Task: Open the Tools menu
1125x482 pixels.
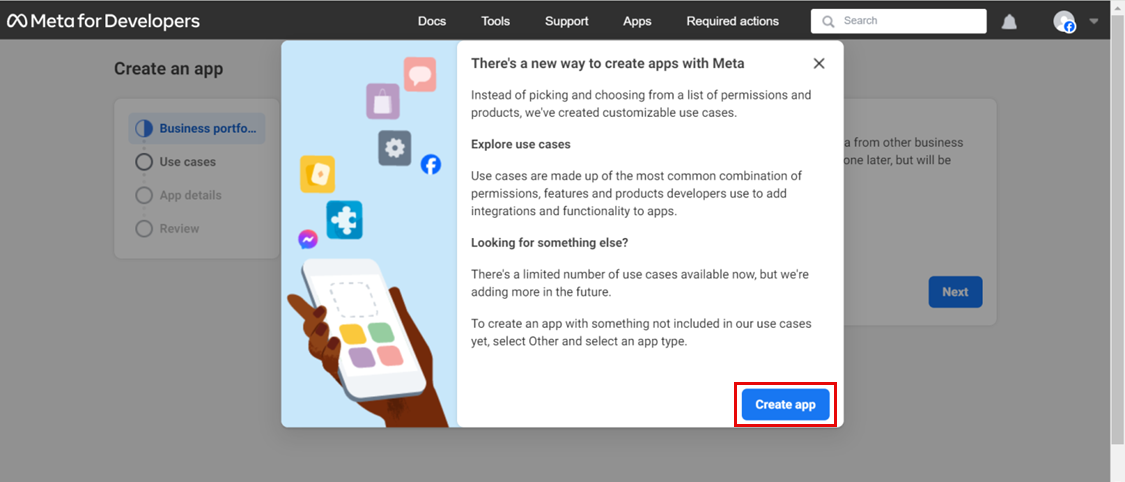Action: point(495,21)
